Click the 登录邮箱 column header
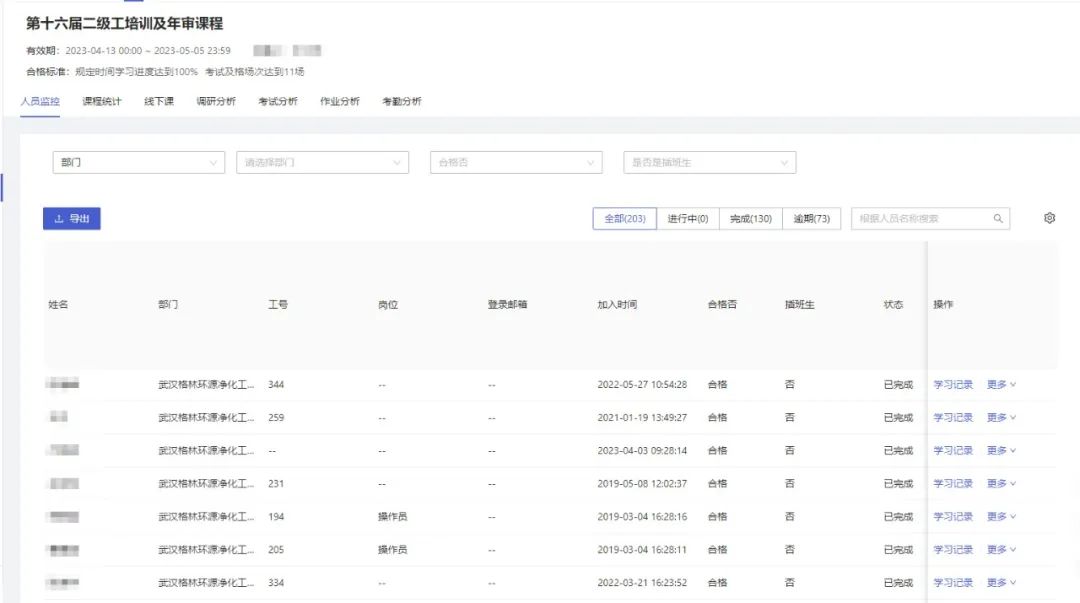Image resolution: width=1080 pixels, height=603 pixels. pyautogui.click(x=507, y=305)
